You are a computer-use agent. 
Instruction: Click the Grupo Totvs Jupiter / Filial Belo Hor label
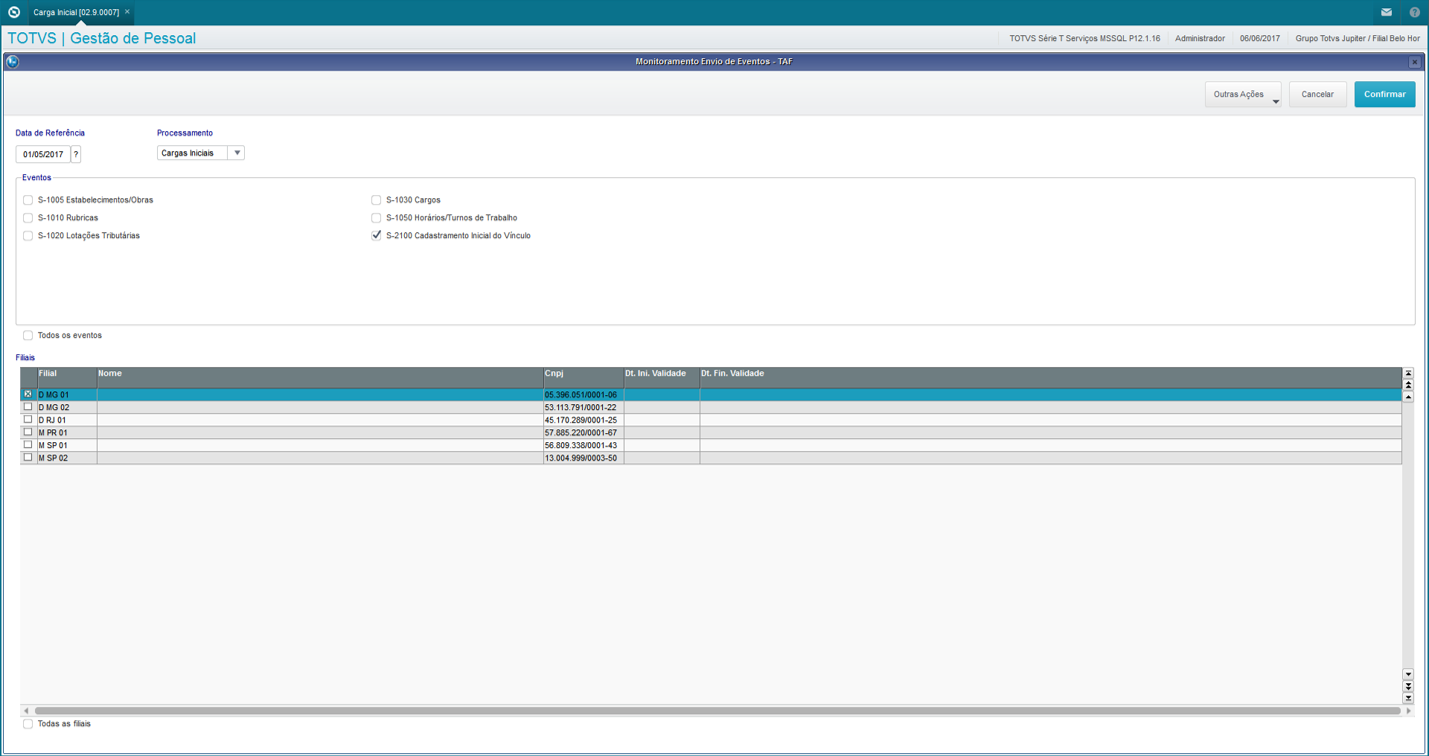pyautogui.click(x=1357, y=39)
